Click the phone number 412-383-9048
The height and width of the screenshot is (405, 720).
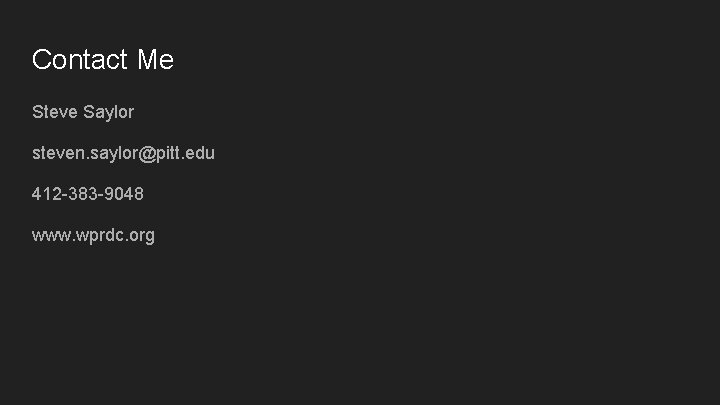tap(87, 194)
